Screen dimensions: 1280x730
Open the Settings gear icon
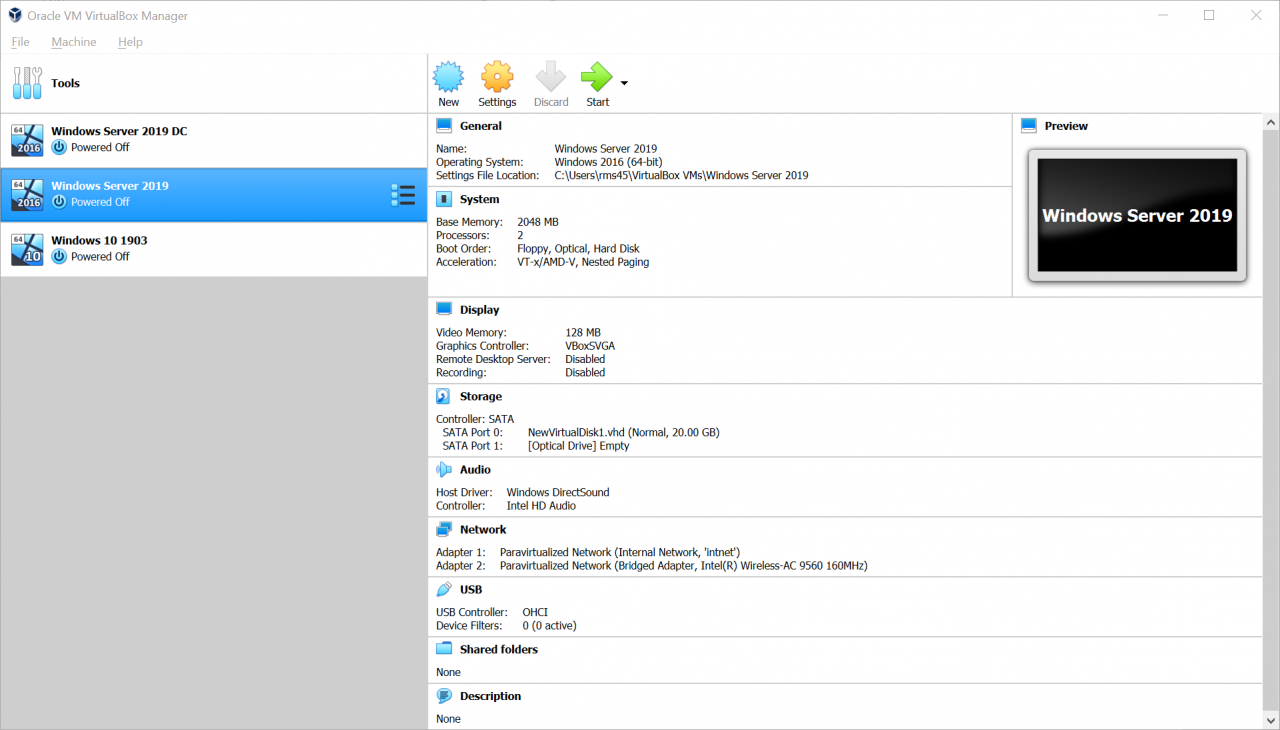[497, 78]
